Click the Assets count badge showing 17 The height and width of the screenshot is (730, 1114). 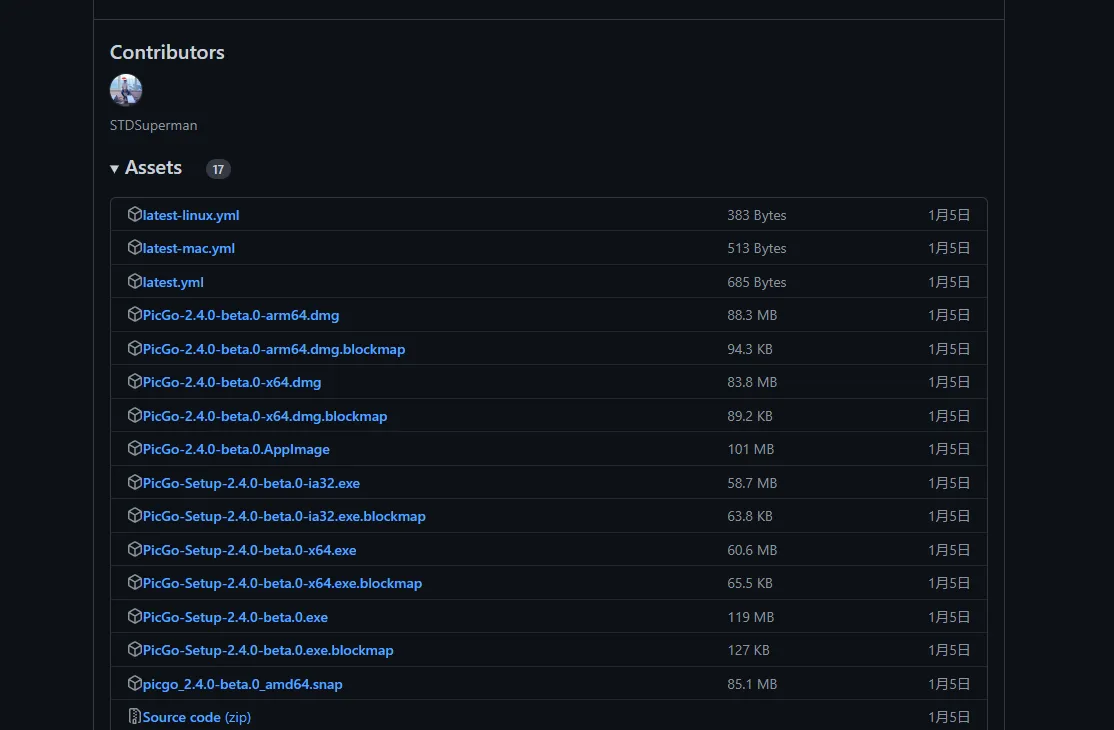tap(218, 169)
